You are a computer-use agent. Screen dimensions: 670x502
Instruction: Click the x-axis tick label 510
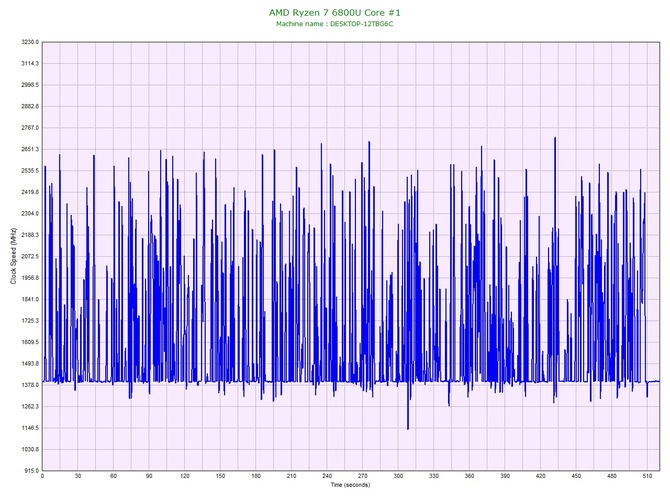point(647,476)
